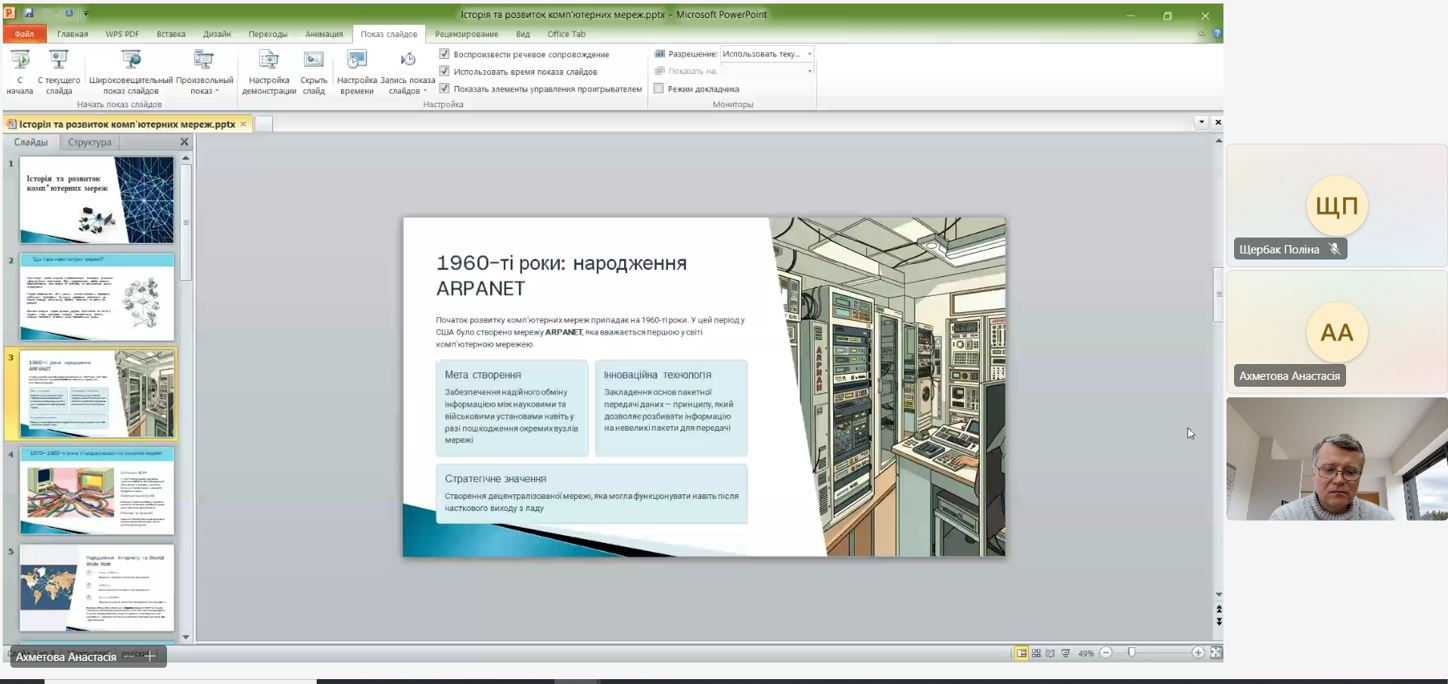Switch to the Структура pane tab
Screen dimensions: 1448x684
click(x=90, y=142)
